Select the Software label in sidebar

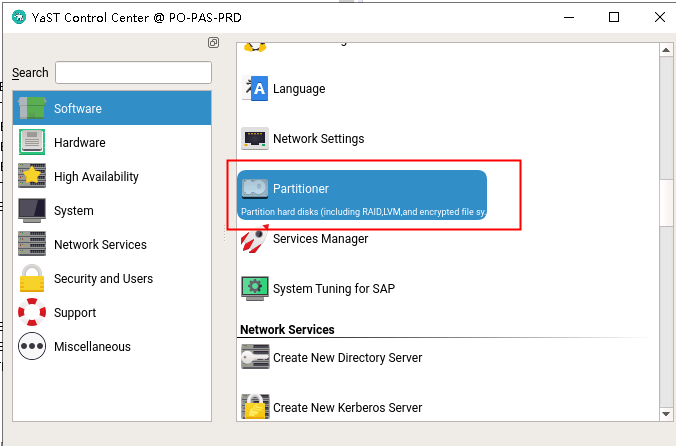(78, 108)
